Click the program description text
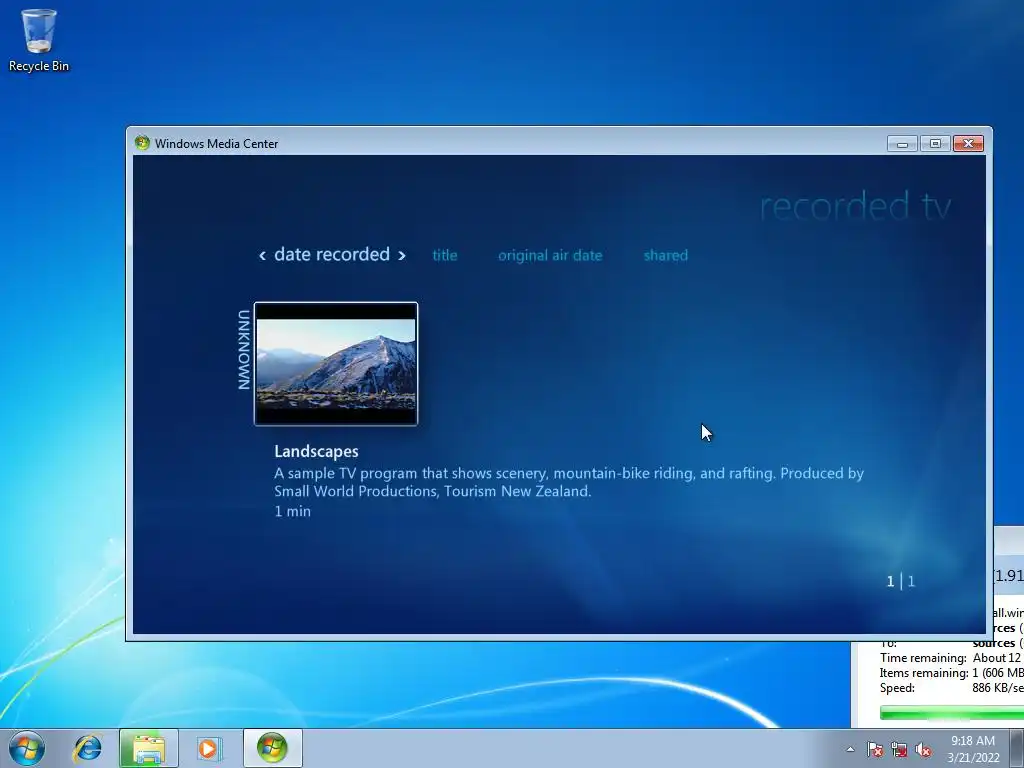 pos(569,482)
